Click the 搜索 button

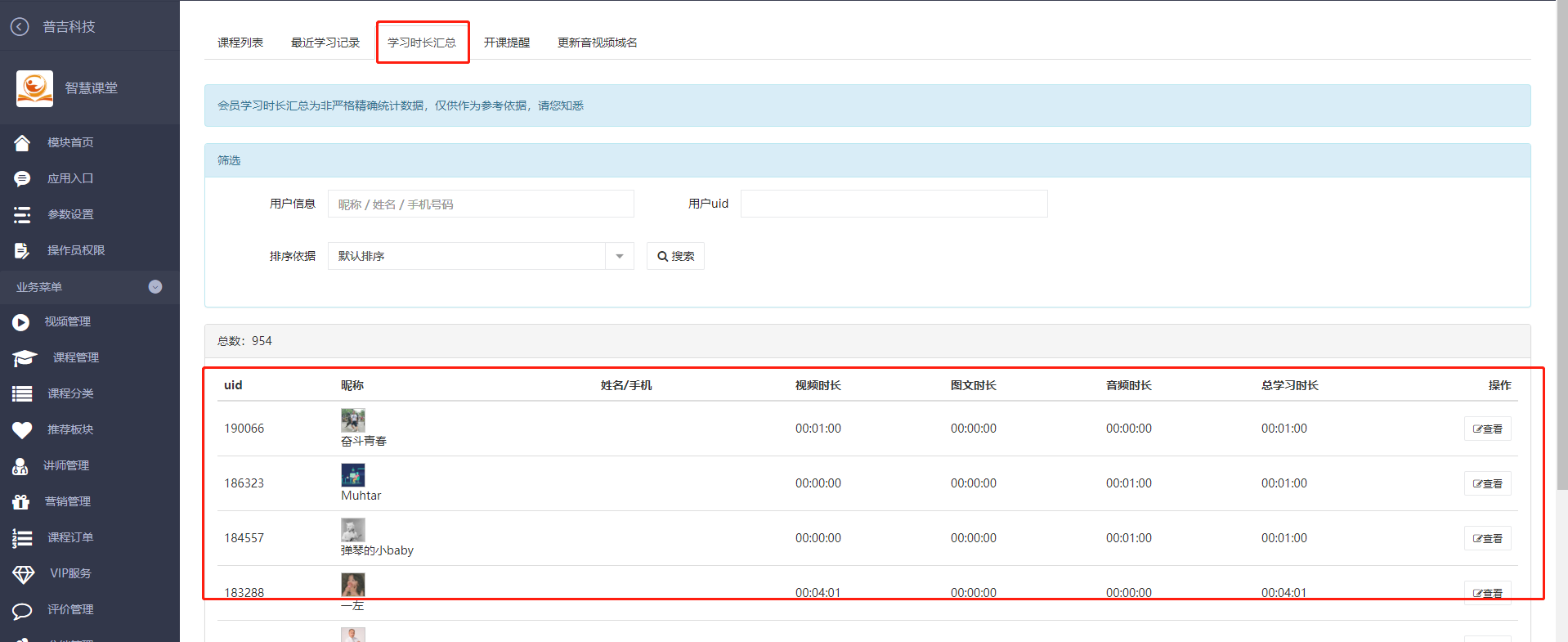675,257
